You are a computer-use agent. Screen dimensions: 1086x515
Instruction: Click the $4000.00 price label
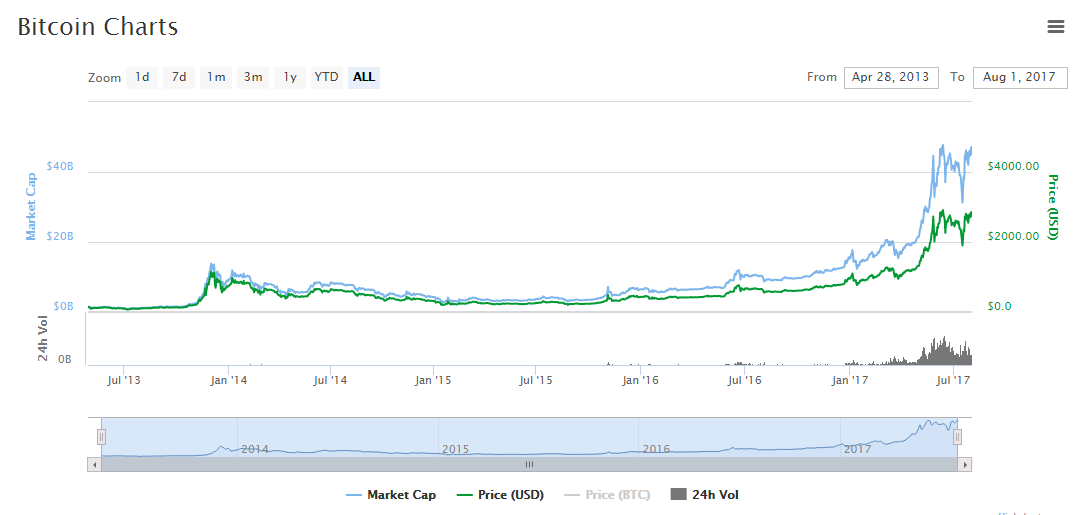click(x=1013, y=166)
